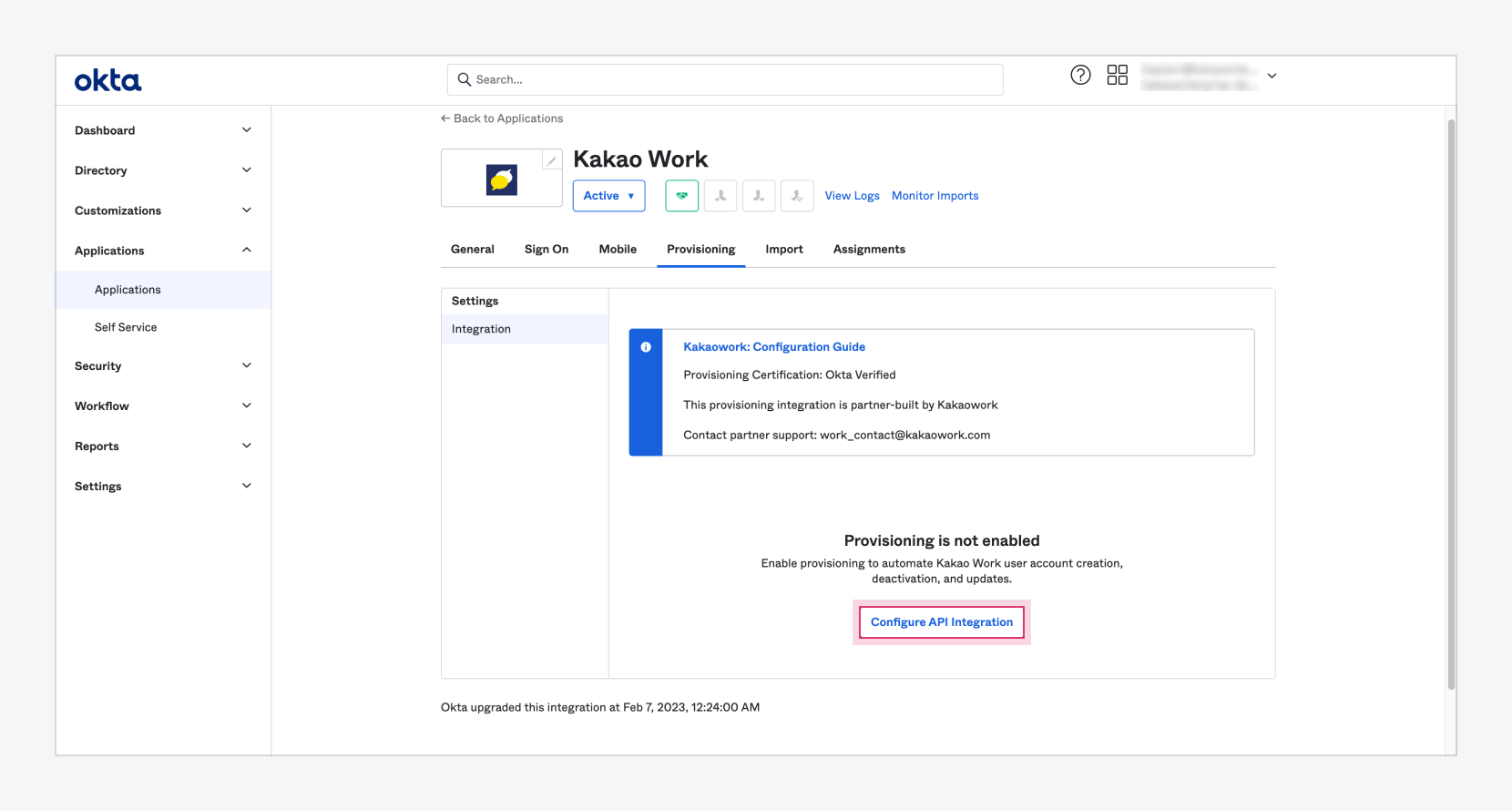
Task: Click the 'Provisioning is not enabled' heading
Action: [942, 540]
